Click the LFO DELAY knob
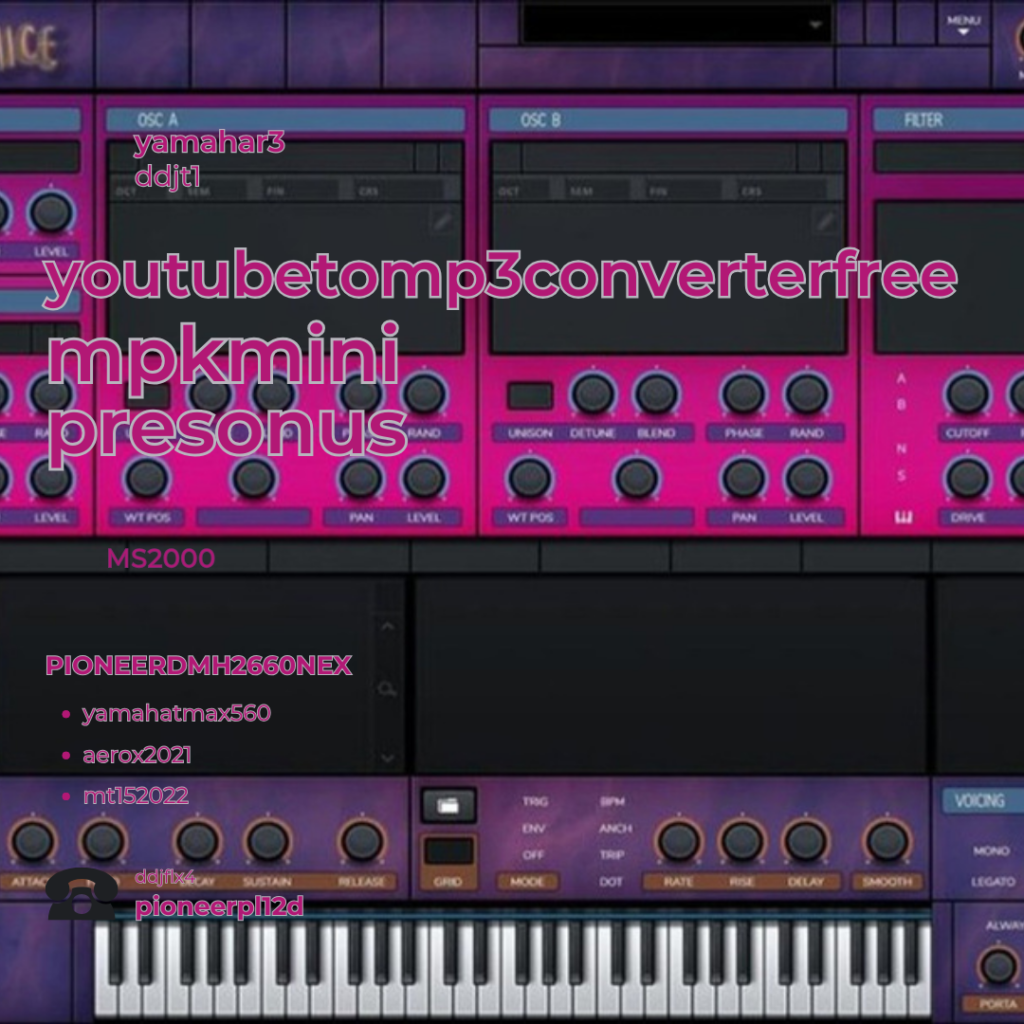Viewport: 1024px width, 1024px height. [805, 840]
